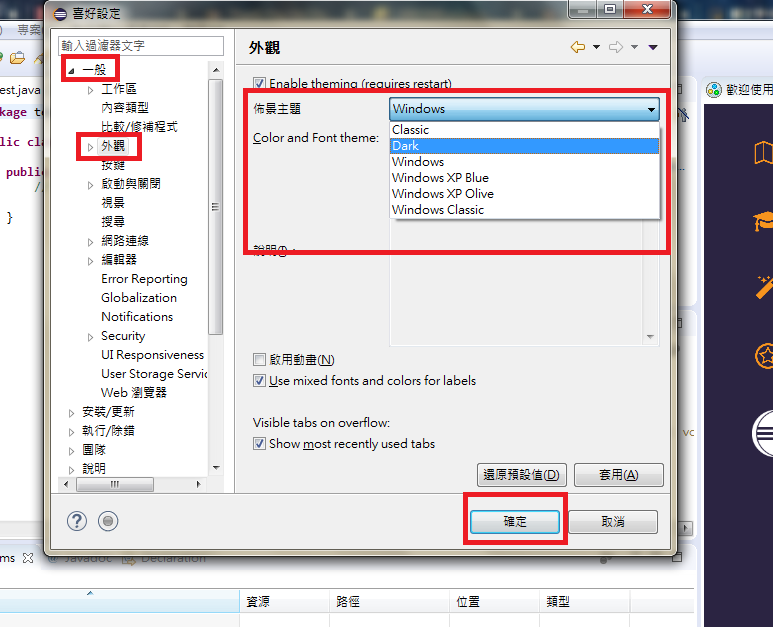Enable the 啟用動畫 animation checkbox

click(x=259, y=359)
